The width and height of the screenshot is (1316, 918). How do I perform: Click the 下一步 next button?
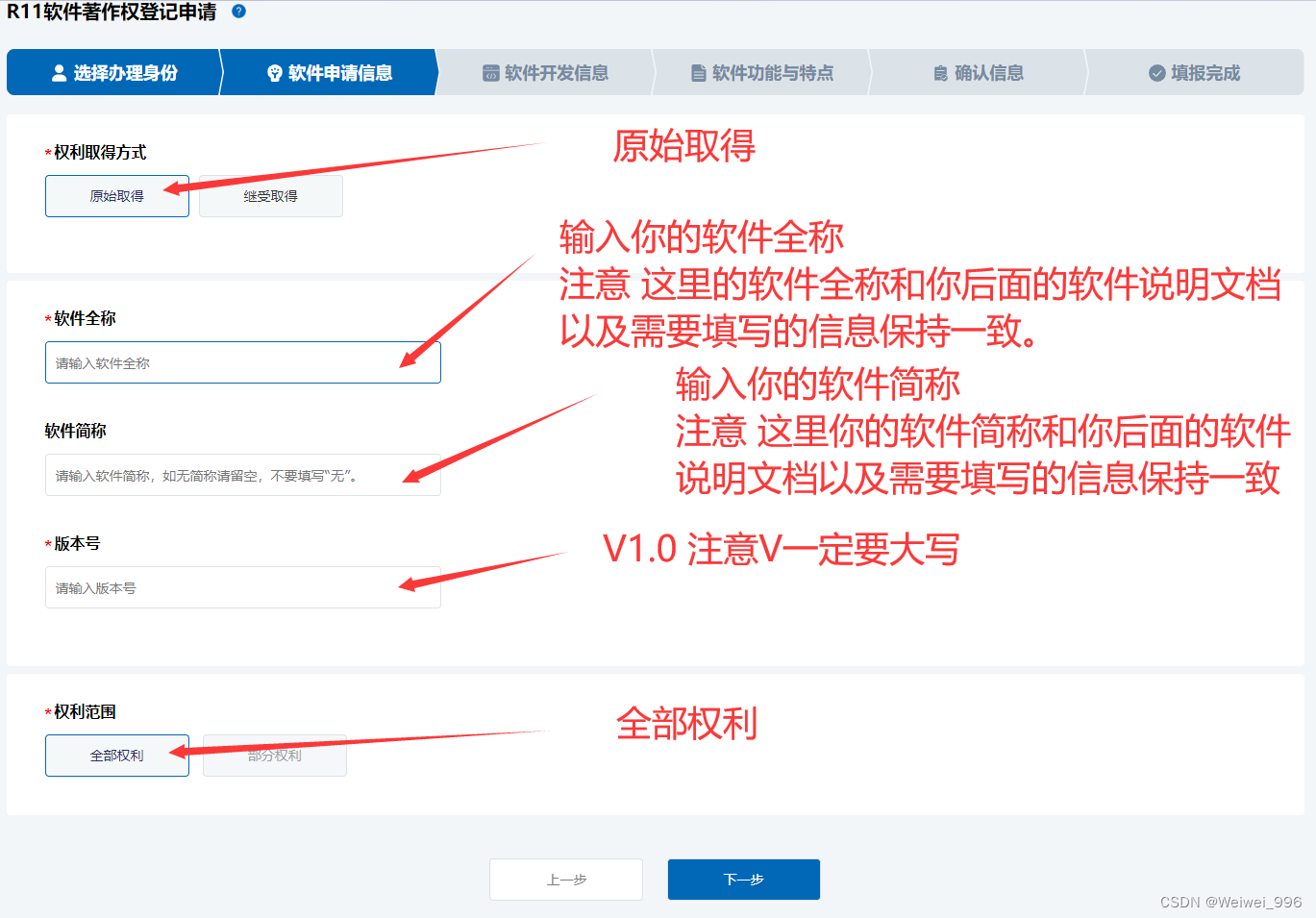click(x=744, y=880)
